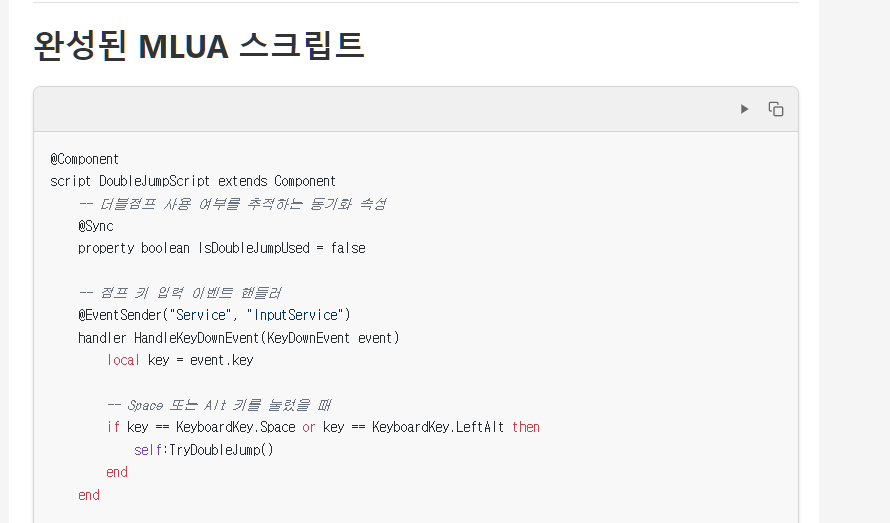Viewport: 890px width, 523px height.
Task: Click the false value in the property line
Action: [x=348, y=248]
